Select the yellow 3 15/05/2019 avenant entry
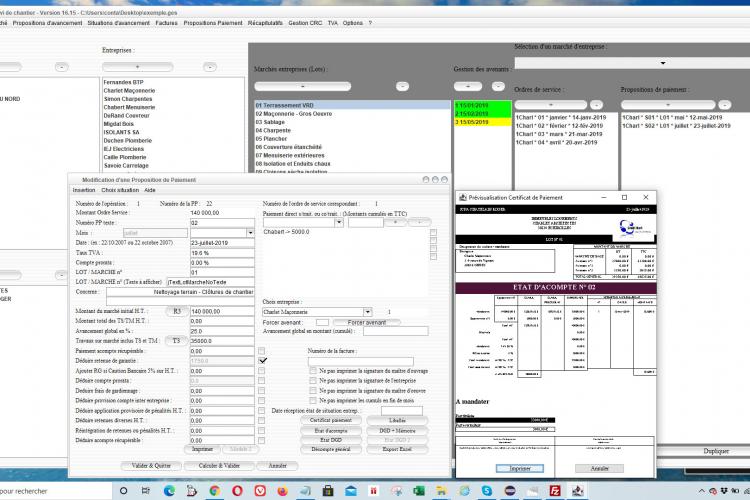 482,122
